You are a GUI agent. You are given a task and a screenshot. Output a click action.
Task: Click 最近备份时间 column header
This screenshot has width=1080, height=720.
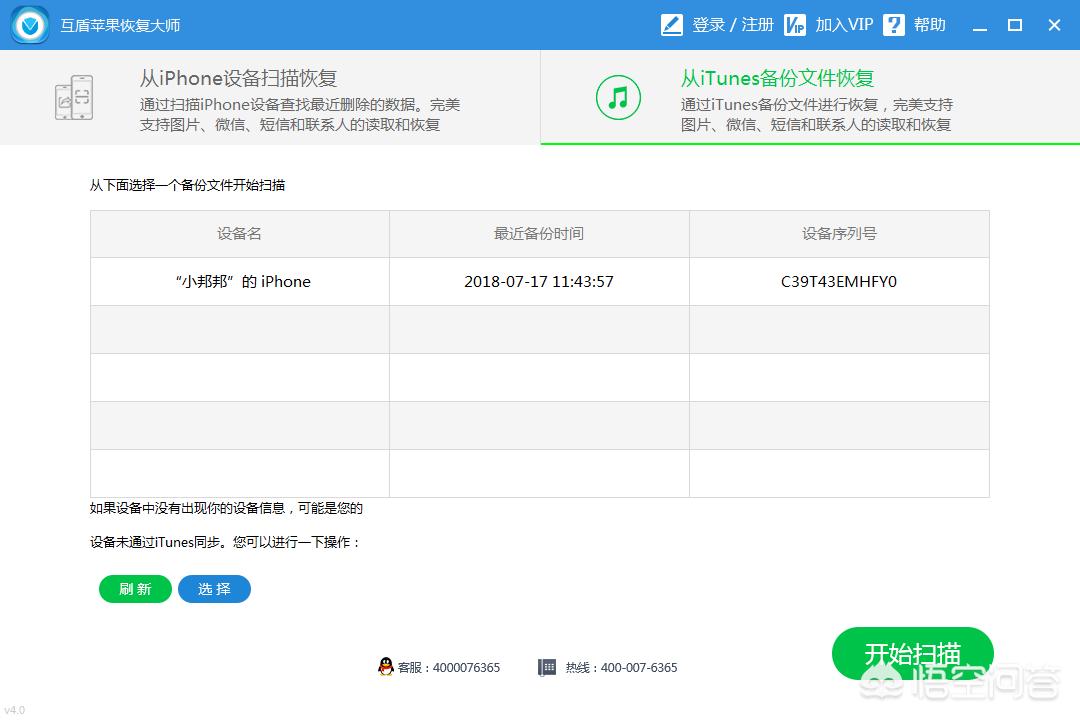point(539,234)
